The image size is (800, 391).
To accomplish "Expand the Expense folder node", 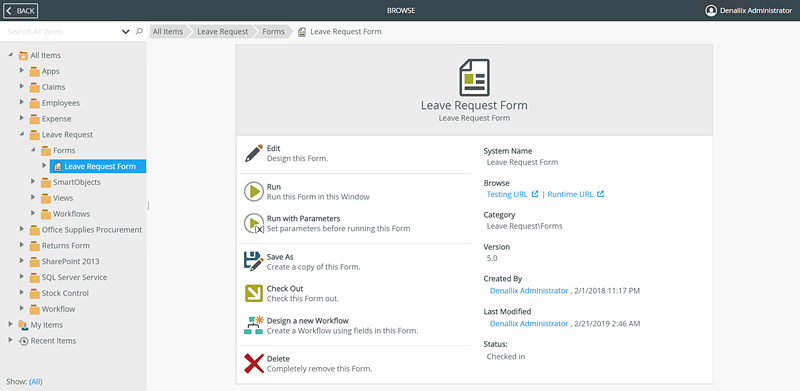I will [x=22, y=118].
